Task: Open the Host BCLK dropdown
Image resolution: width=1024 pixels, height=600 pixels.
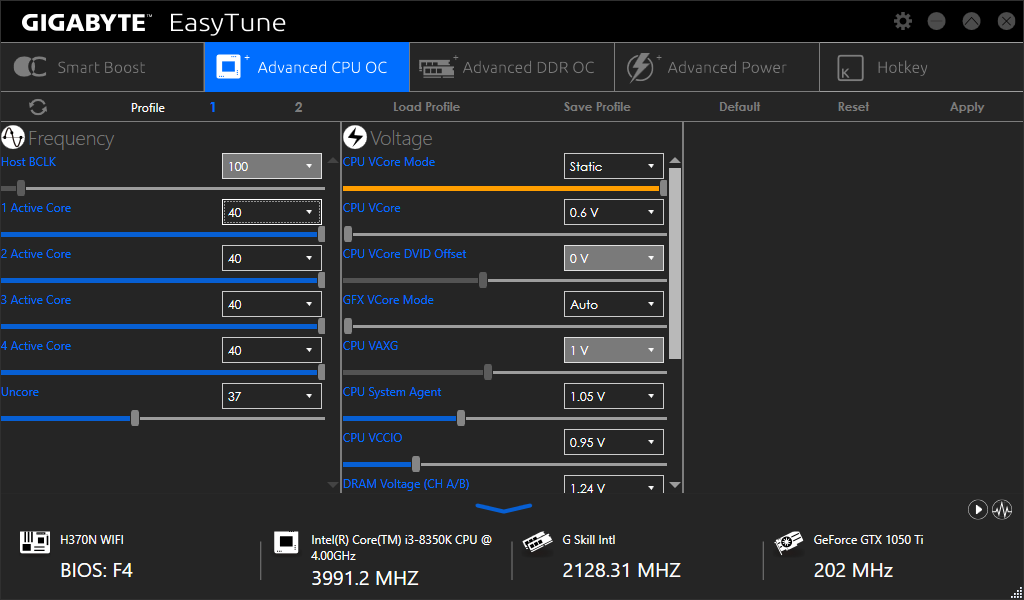Action: pyautogui.click(x=272, y=166)
